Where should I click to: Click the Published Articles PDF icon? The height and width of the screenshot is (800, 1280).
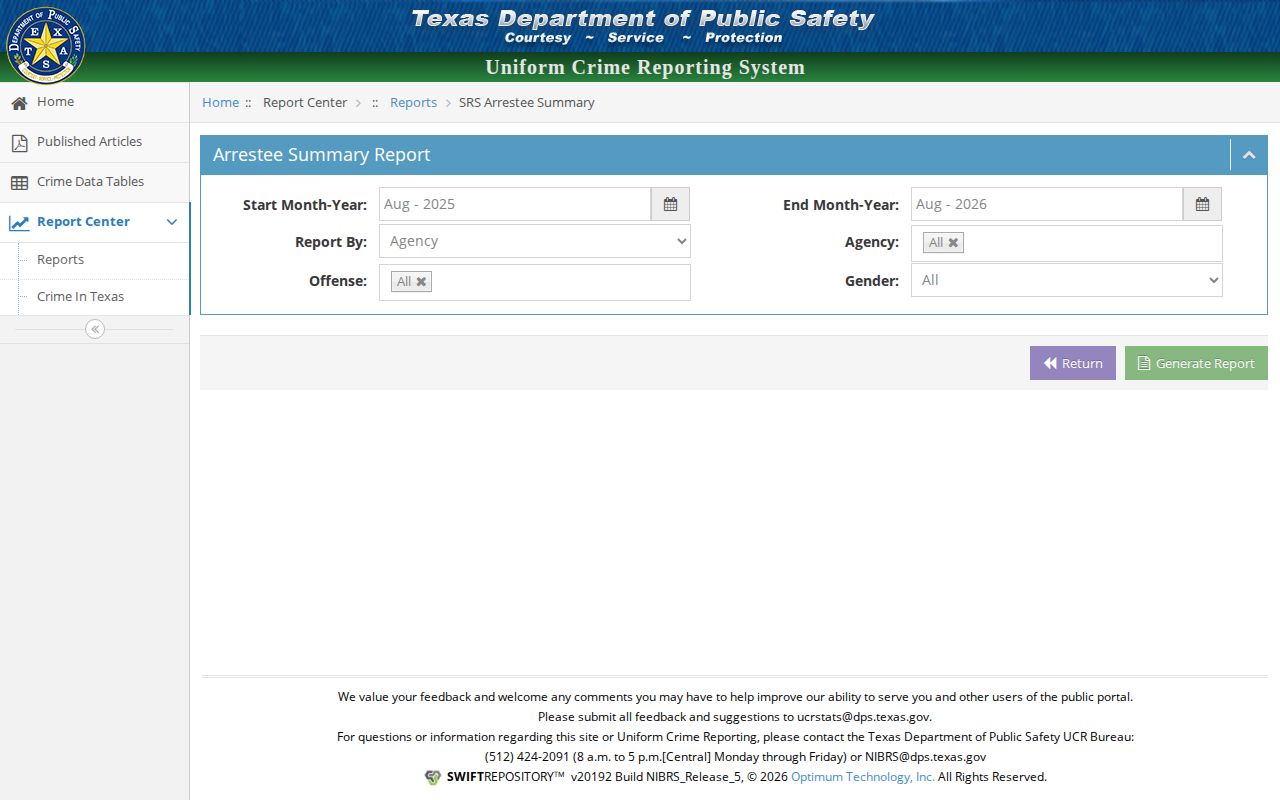pos(19,143)
